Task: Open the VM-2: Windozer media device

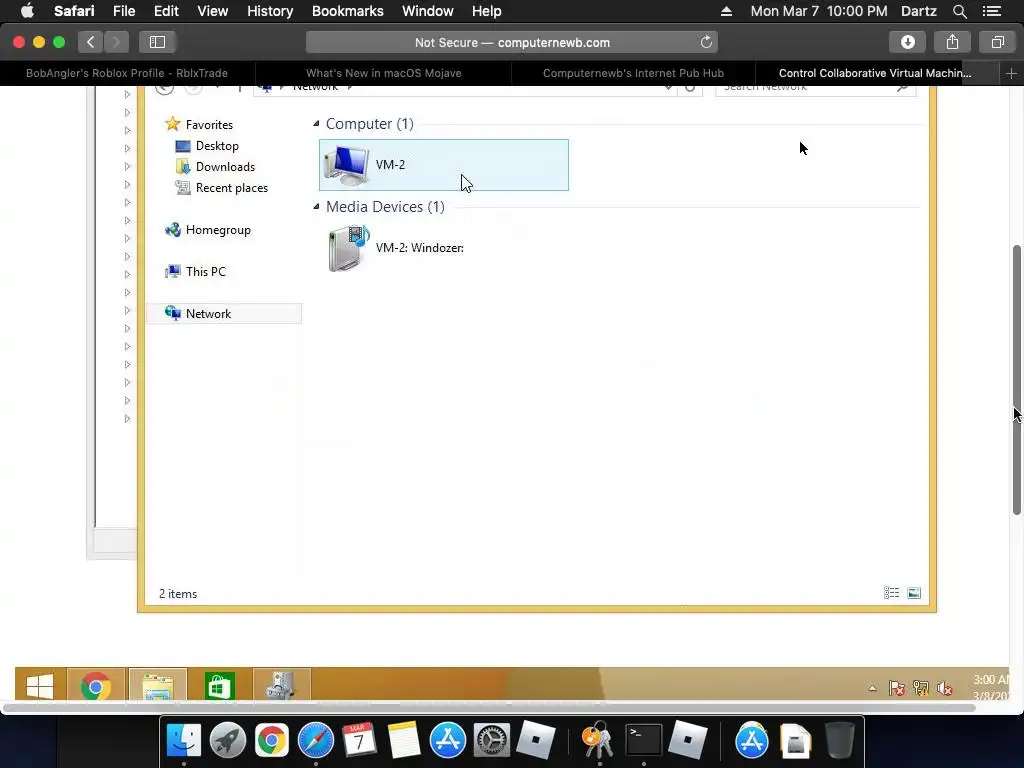Action: point(396,248)
